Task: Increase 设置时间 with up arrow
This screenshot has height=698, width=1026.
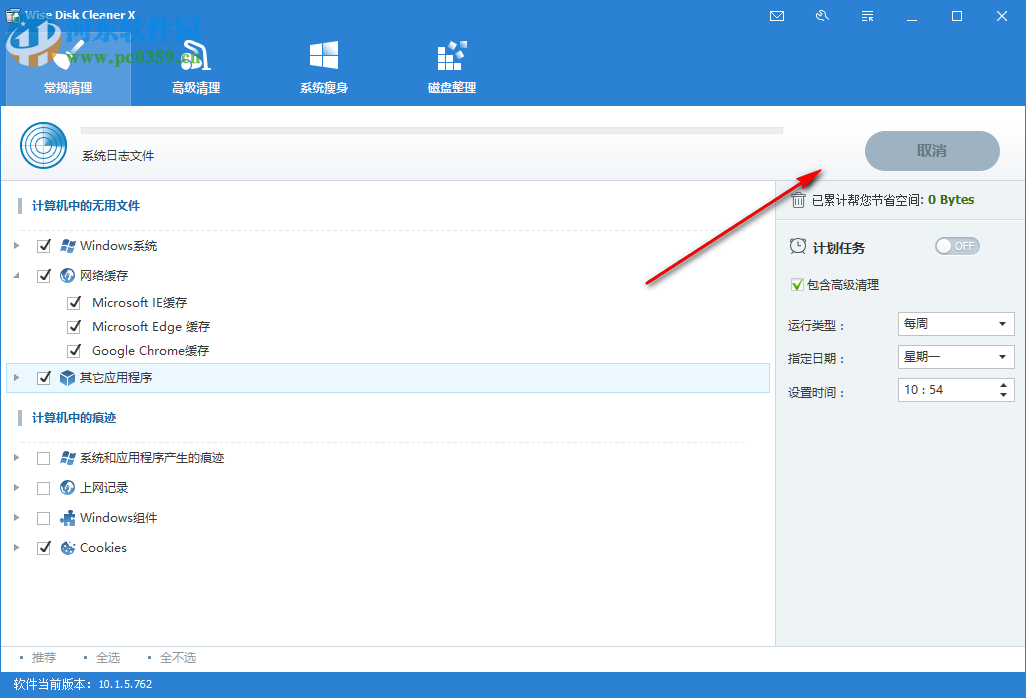Action: (1003, 385)
